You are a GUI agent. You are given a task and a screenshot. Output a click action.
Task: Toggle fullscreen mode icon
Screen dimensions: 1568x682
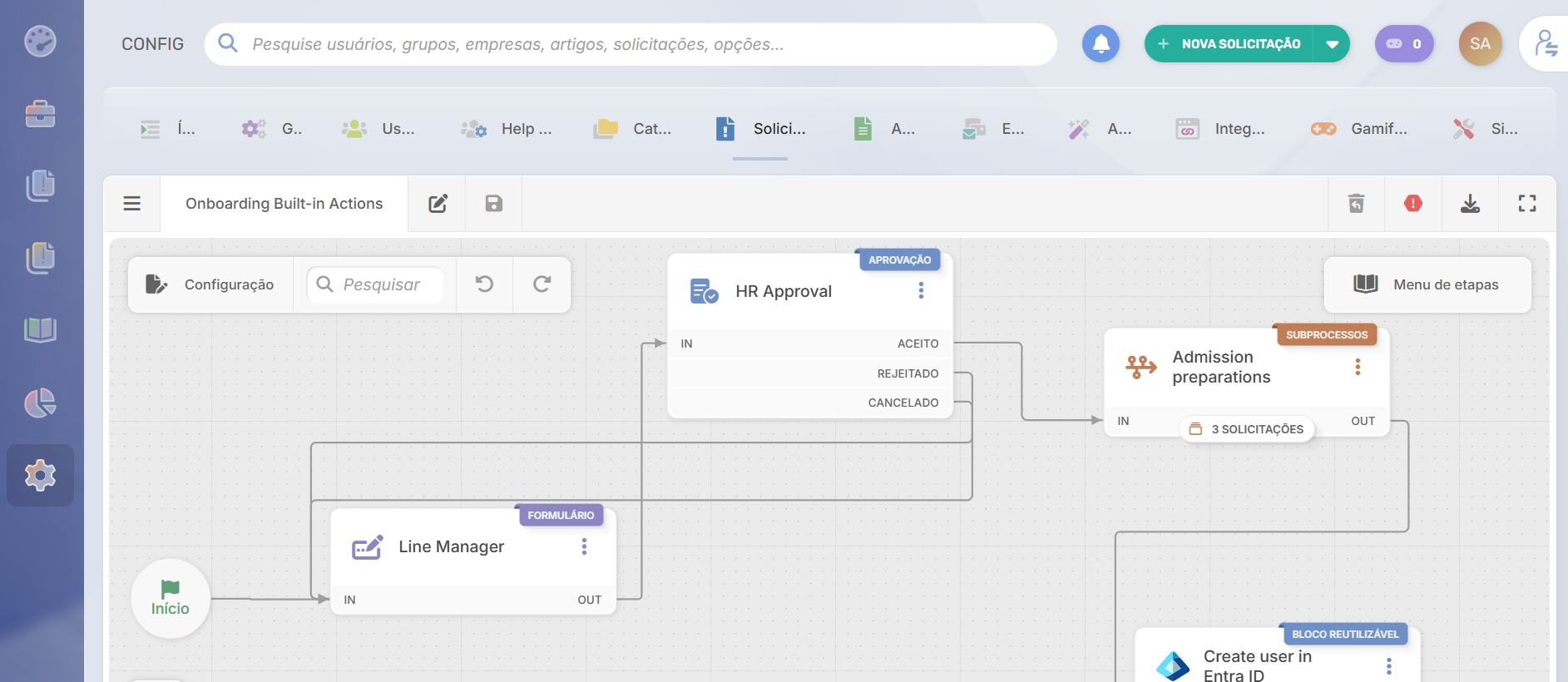(1527, 203)
